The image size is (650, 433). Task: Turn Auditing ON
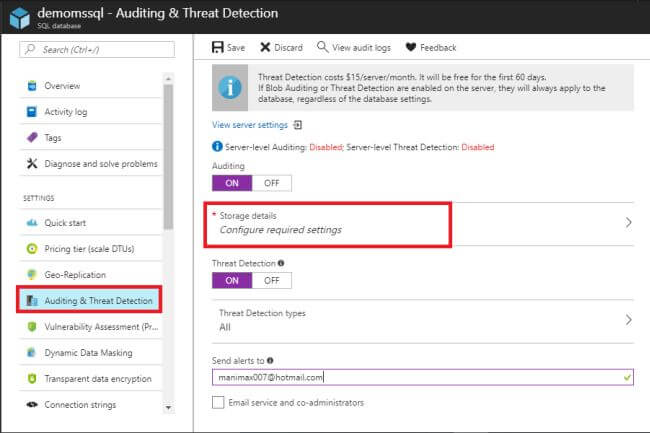[232, 183]
